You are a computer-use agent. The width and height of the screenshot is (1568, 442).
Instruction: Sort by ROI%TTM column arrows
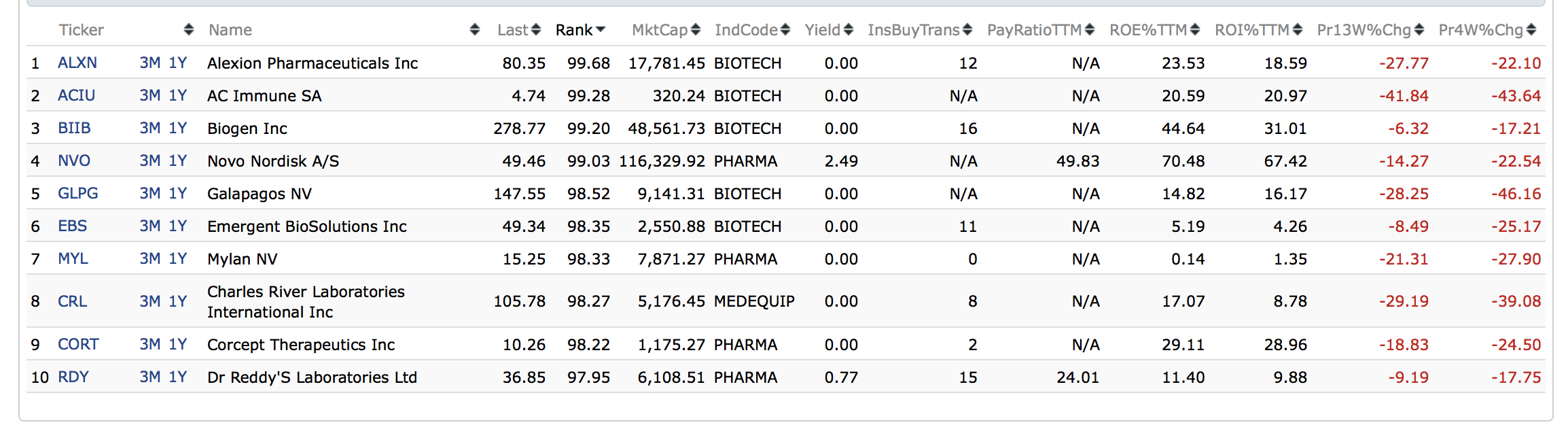coord(1298,30)
